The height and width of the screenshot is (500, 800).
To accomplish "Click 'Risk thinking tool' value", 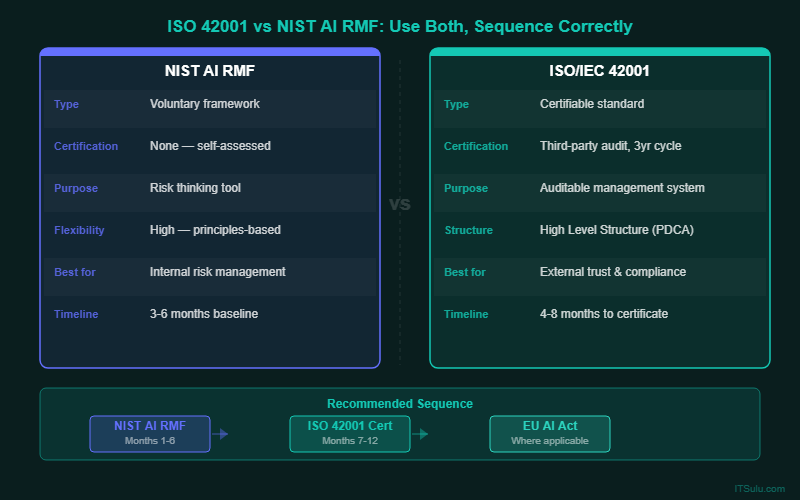I will pos(195,188).
